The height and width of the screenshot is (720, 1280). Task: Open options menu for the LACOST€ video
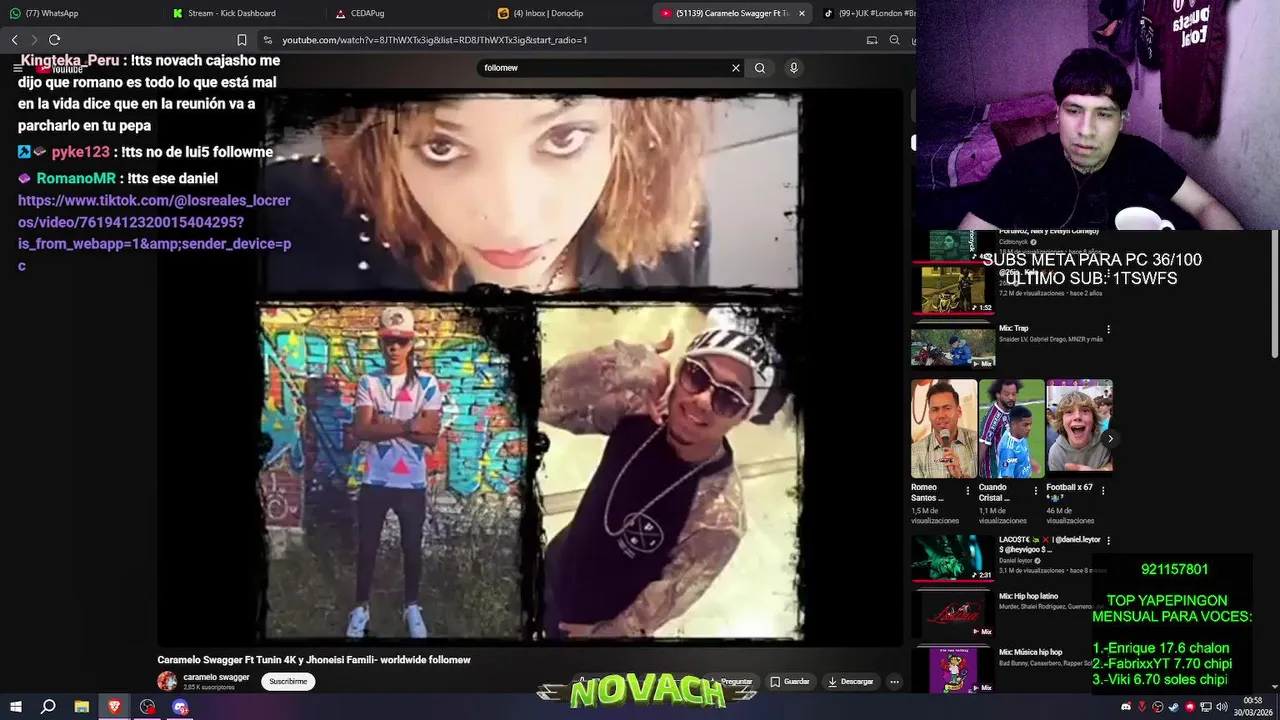click(x=1108, y=541)
